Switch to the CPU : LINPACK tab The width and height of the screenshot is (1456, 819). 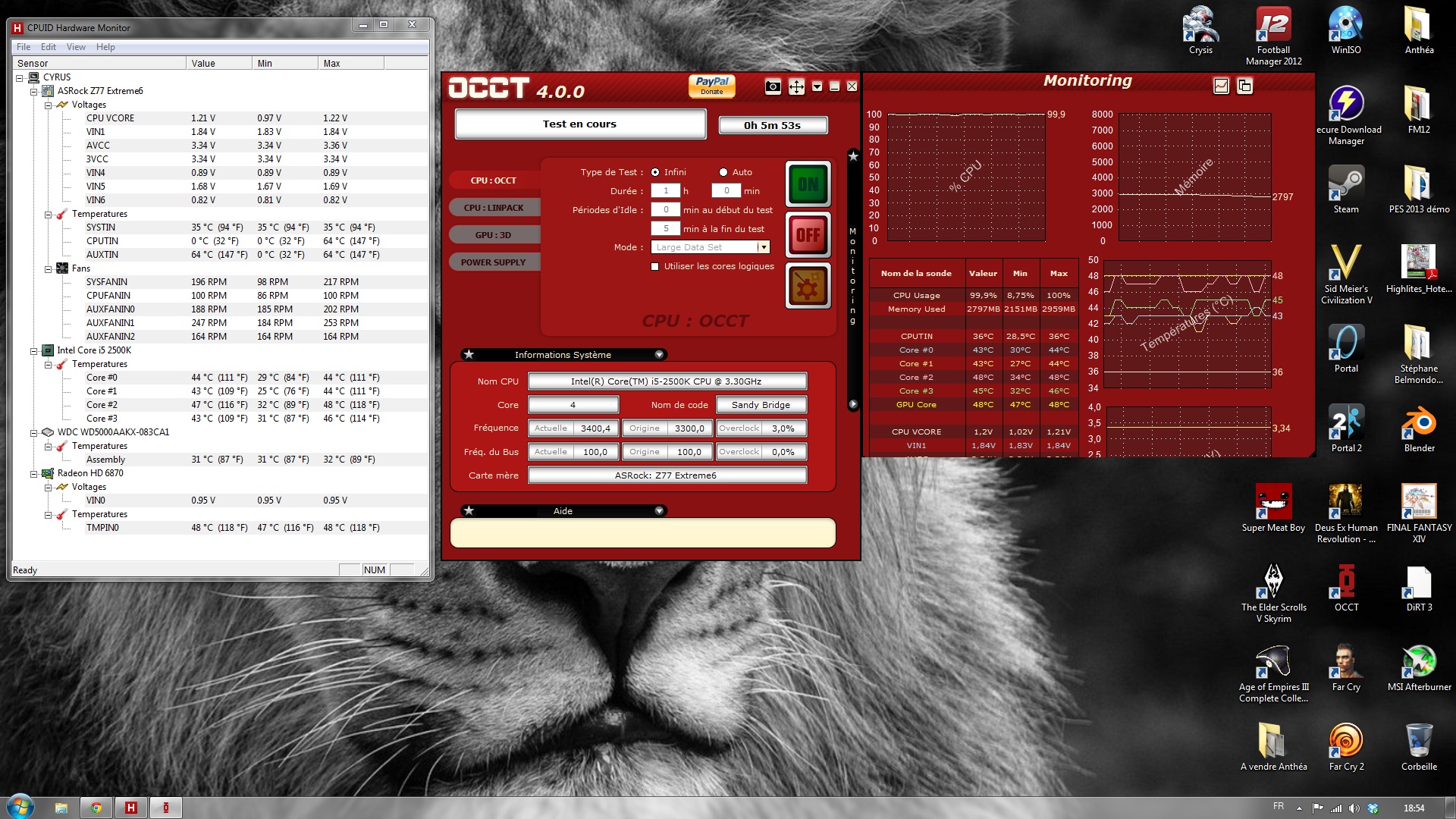coord(494,208)
